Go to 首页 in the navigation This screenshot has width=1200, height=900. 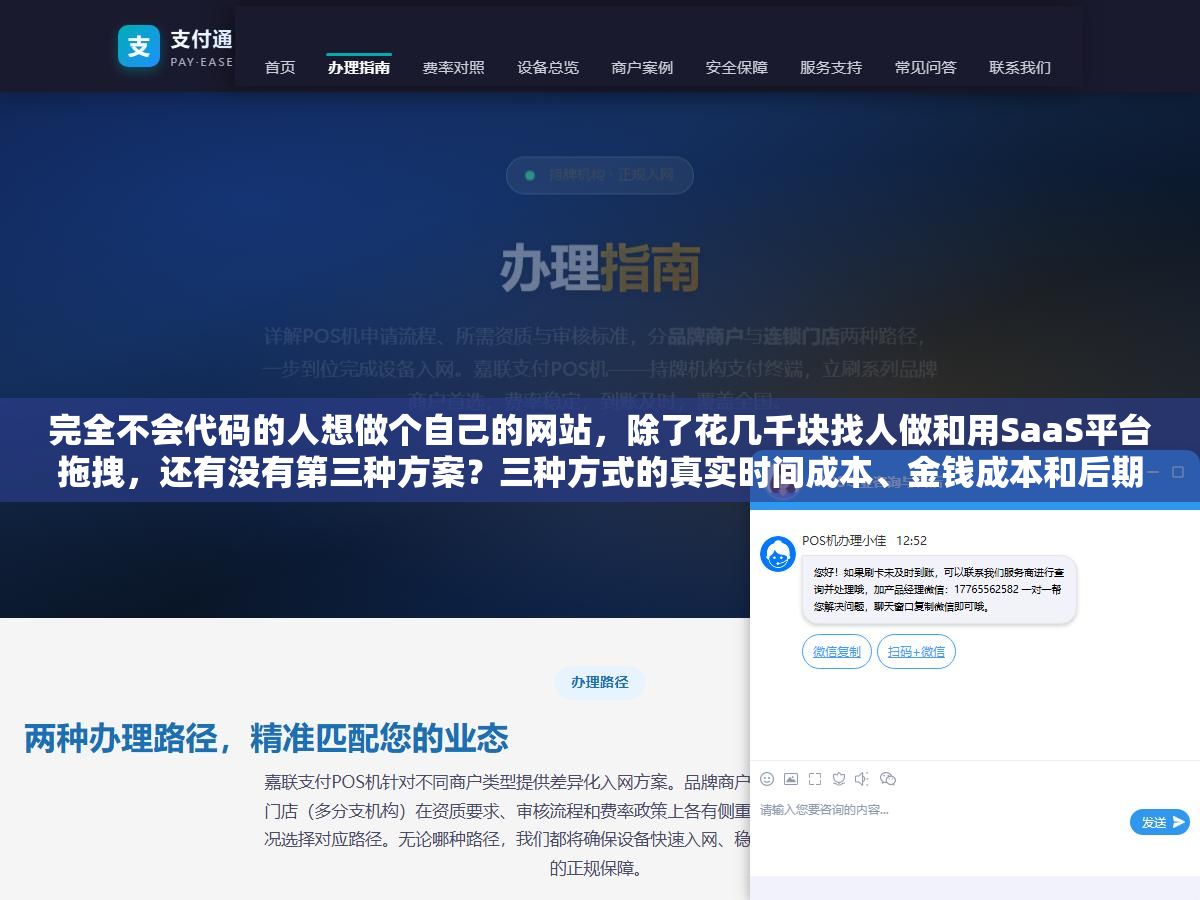click(280, 67)
